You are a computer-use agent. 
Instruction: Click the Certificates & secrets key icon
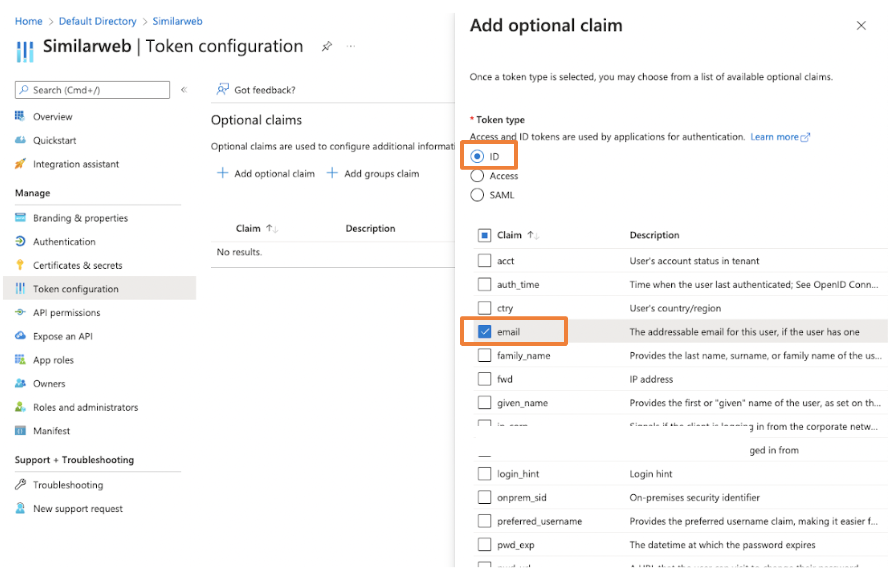pyautogui.click(x=20, y=265)
